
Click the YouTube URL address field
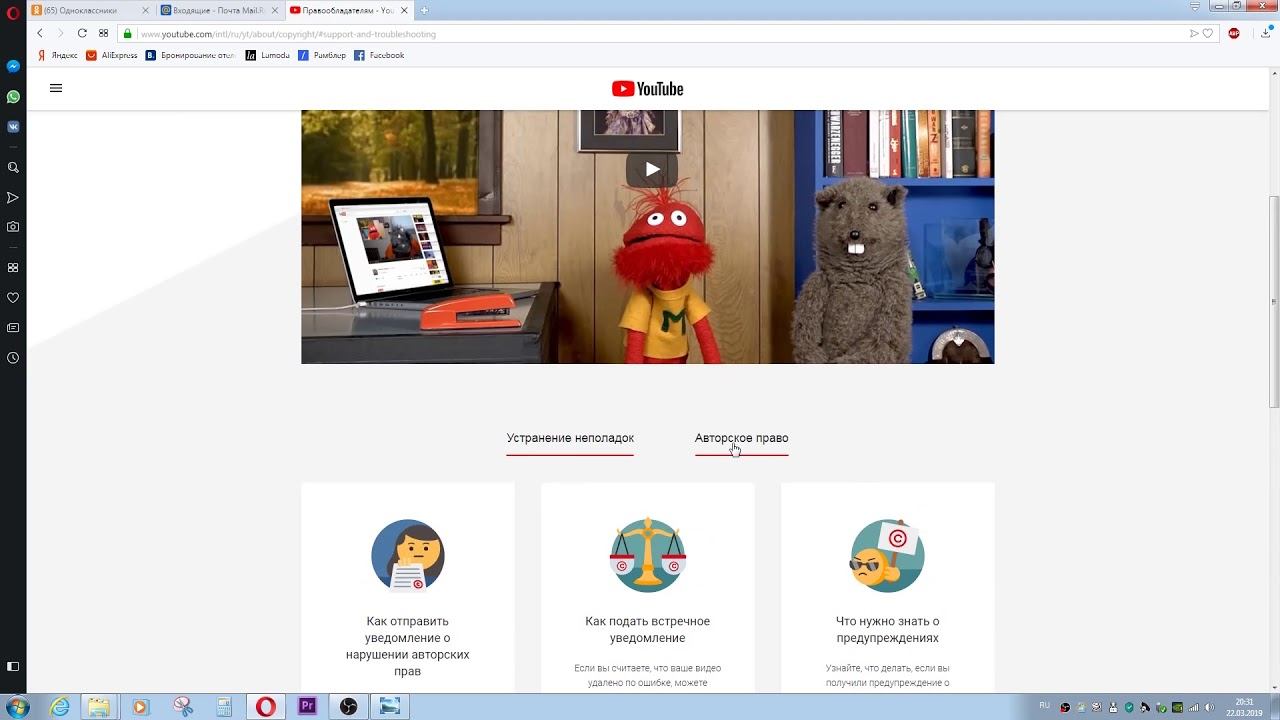tap(660, 33)
